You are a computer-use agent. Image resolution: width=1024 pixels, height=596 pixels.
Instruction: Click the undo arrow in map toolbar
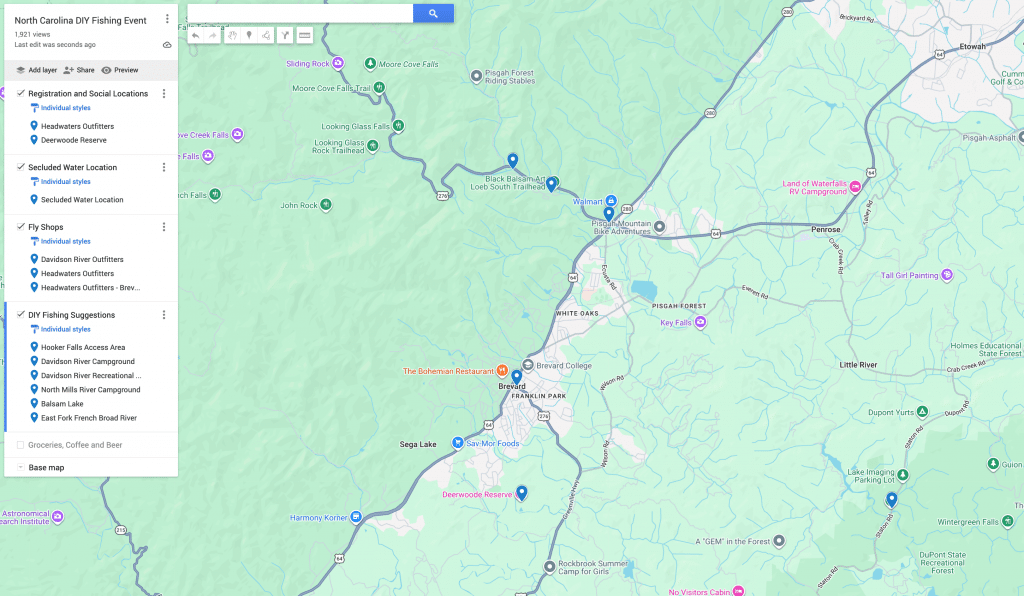(195, 35)
